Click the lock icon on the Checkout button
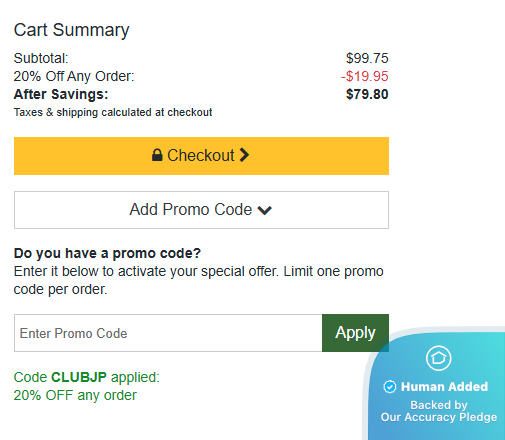505x440 pixels. (157, 155)
